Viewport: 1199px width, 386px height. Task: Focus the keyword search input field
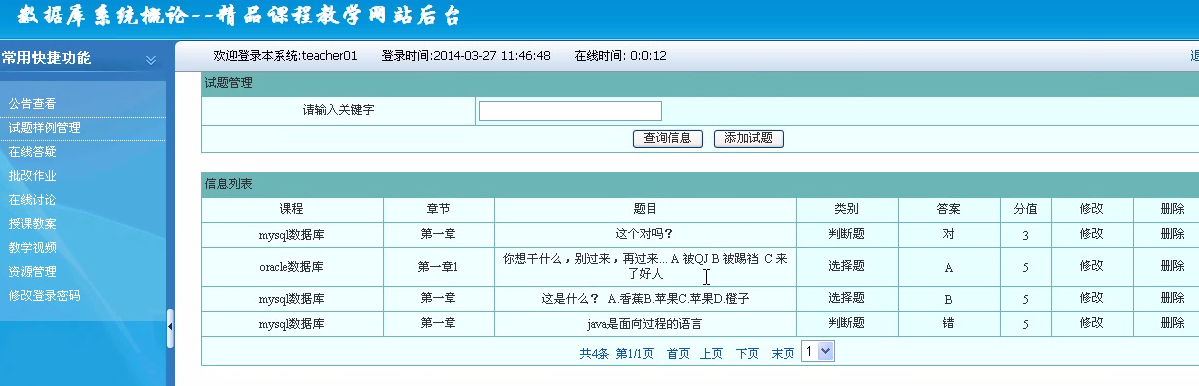[x=570, y=111]
